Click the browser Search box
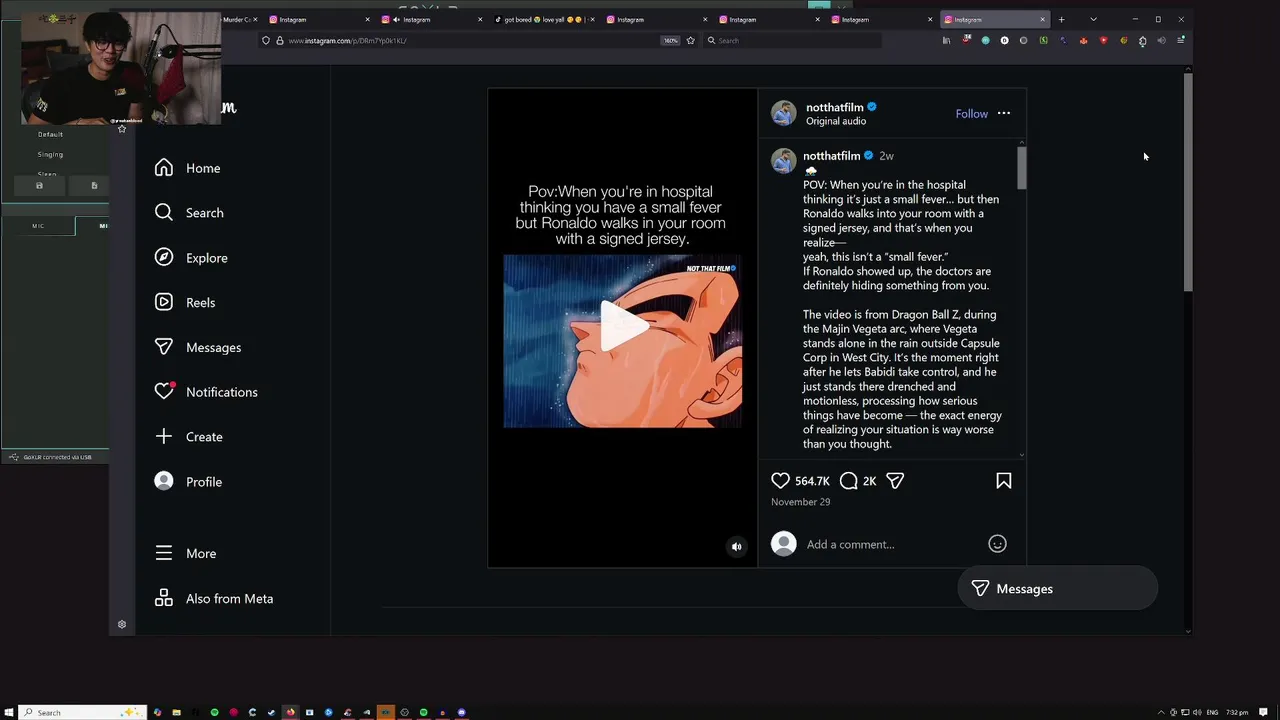The image size is (1280, 720). click(792, 41)
